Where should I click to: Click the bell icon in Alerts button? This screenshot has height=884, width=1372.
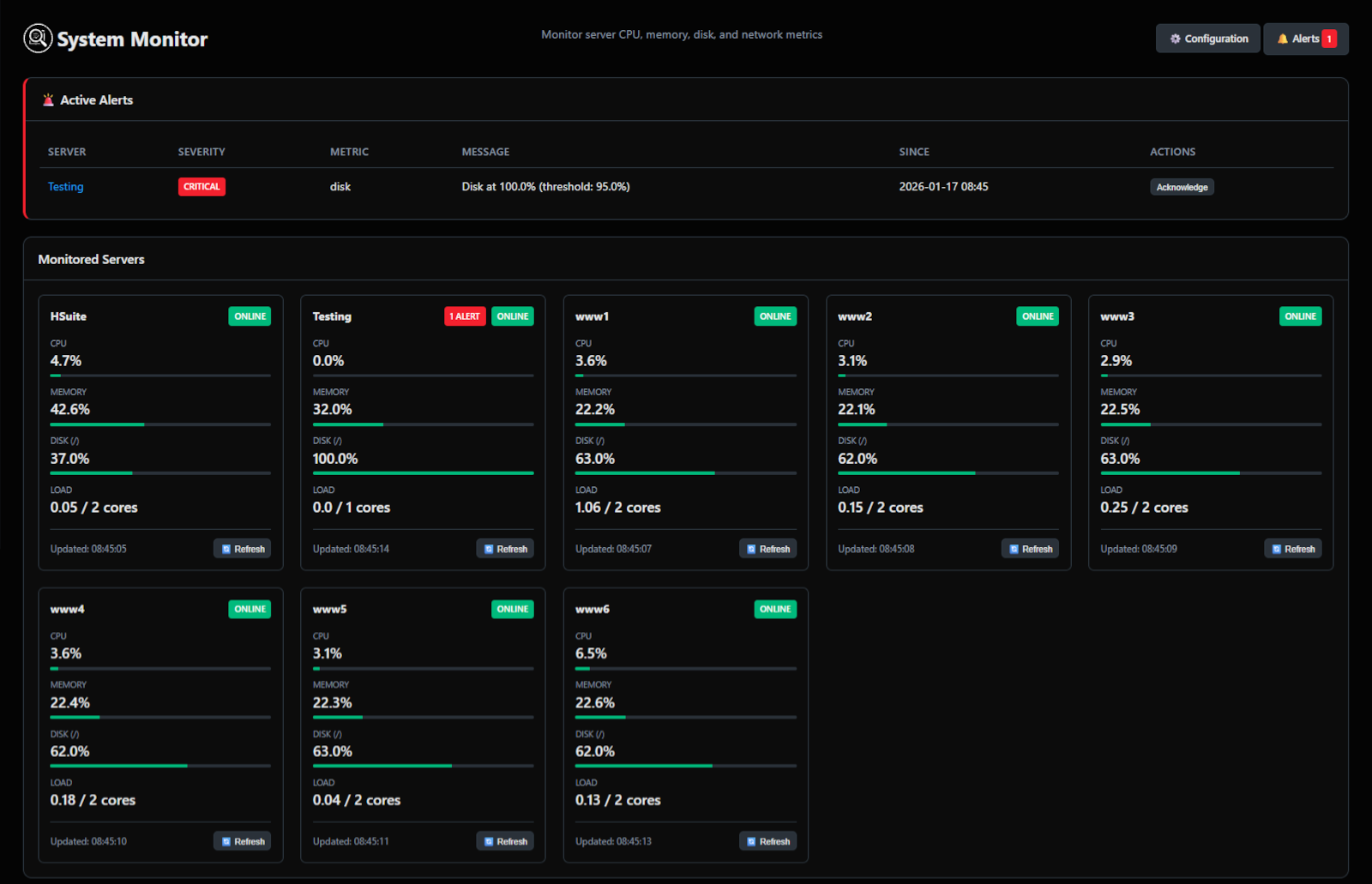1282,39
